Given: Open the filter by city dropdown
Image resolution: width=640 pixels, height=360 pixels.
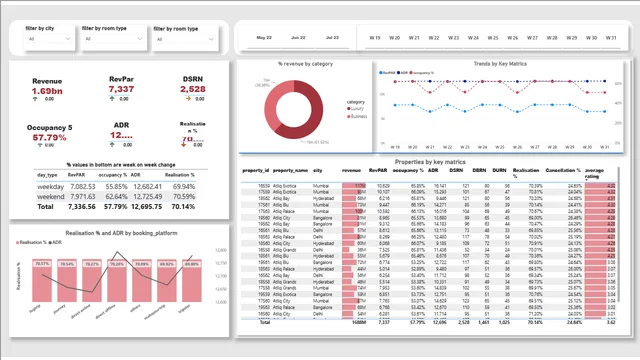Looking at the screenshot, I should click(x=49, y=39).
